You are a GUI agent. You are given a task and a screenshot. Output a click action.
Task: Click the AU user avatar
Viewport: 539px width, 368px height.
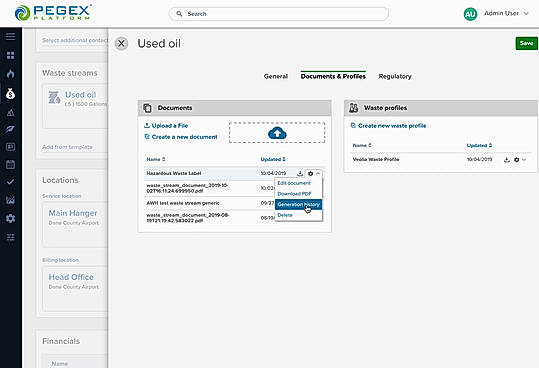click(470, 14)
